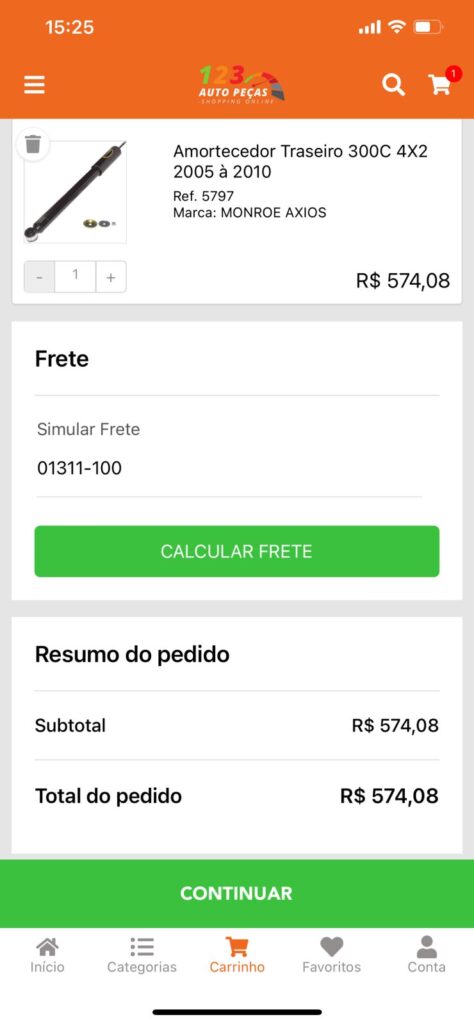Select the Carrinho tab

coord(237,955)
